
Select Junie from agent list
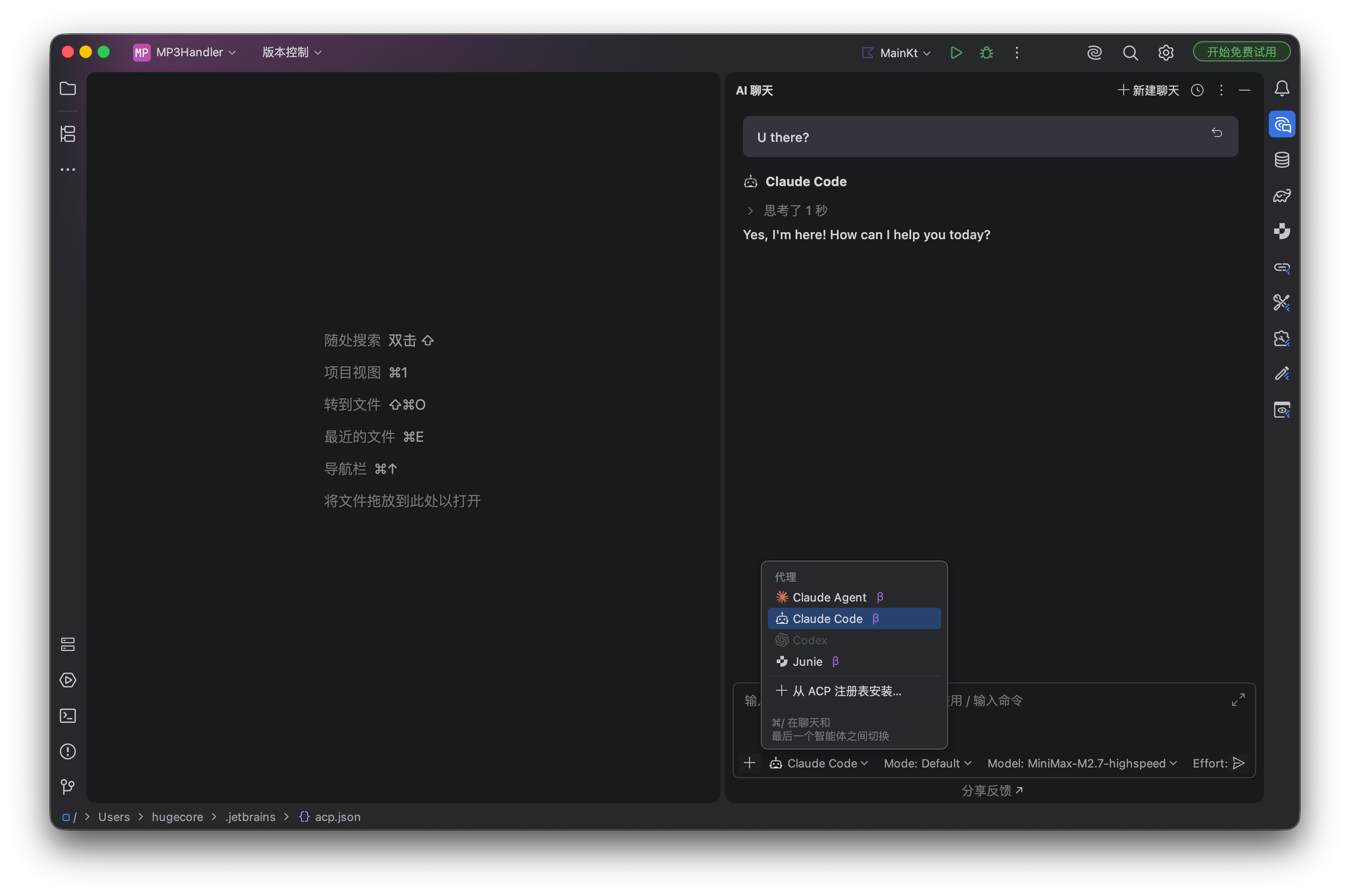(854, 661)
